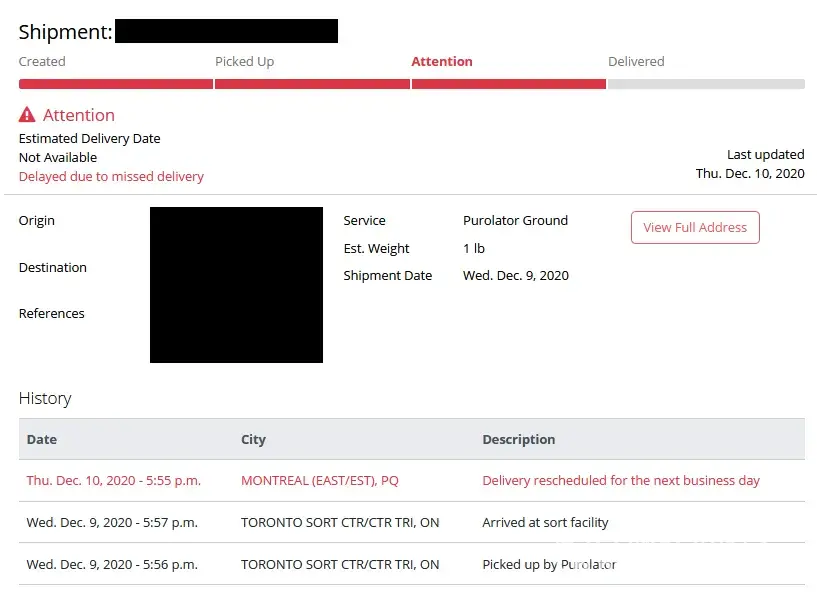Select the Picked up by Purolator row
Image resolution: width=817 pixels, height=595 pixels.
tap(549, 564)
